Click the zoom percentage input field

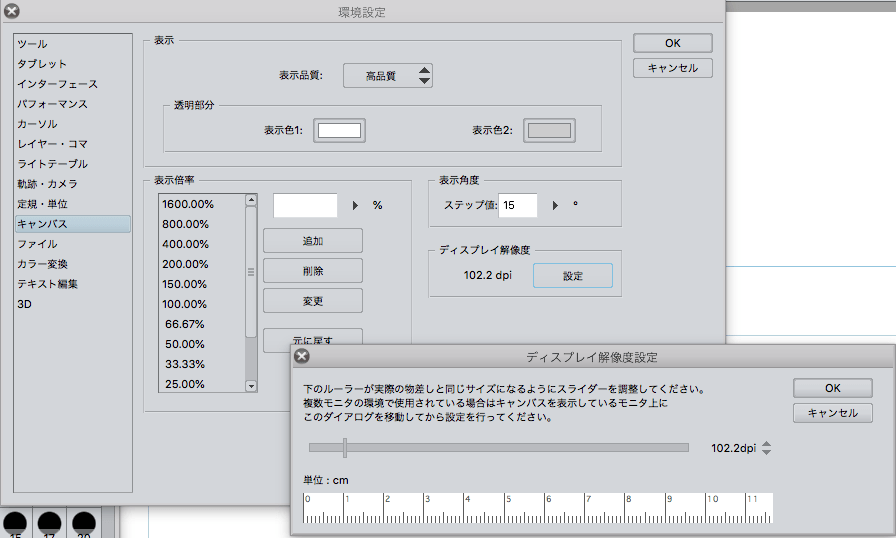pos(305,205)
